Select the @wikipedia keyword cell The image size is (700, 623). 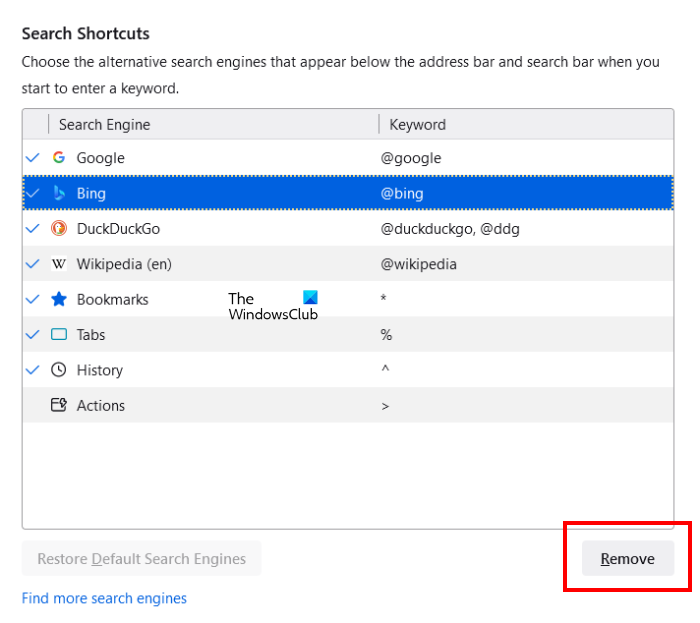[419, 264]
